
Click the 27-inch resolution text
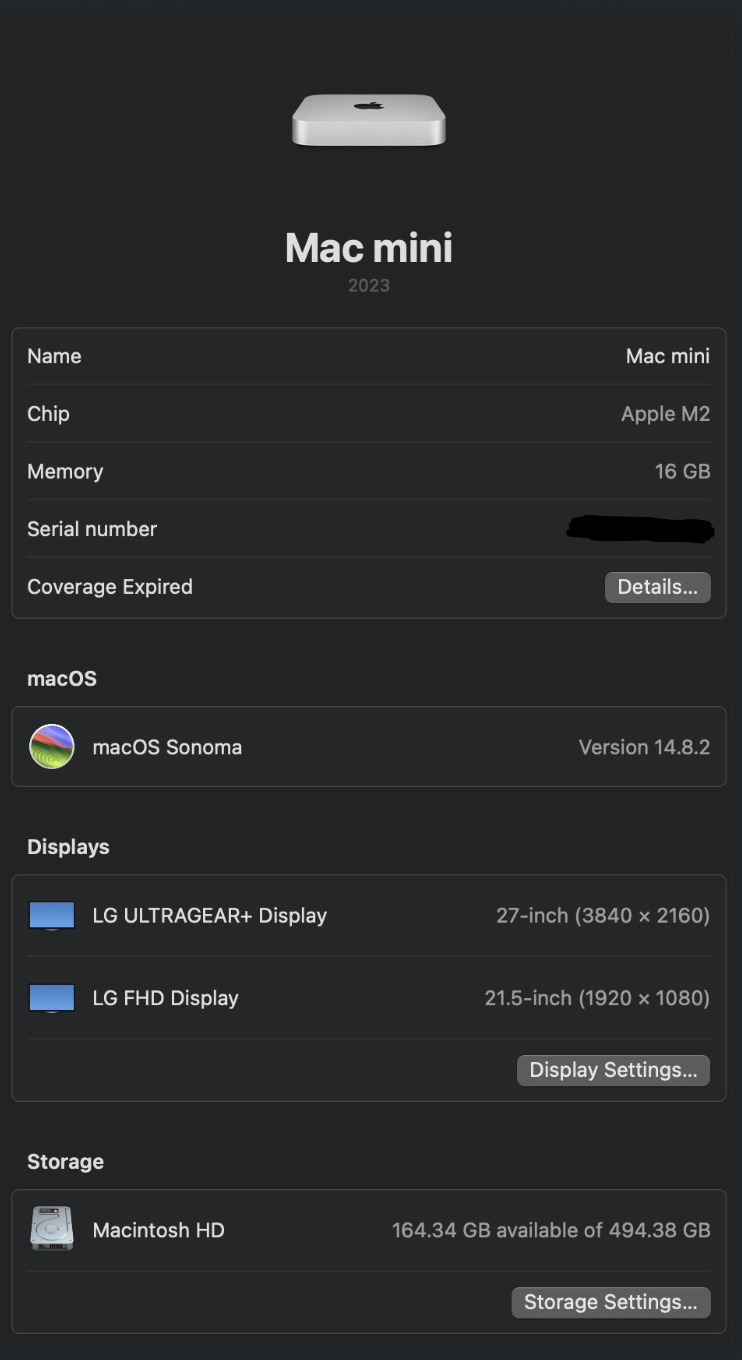tap(603, 915)
